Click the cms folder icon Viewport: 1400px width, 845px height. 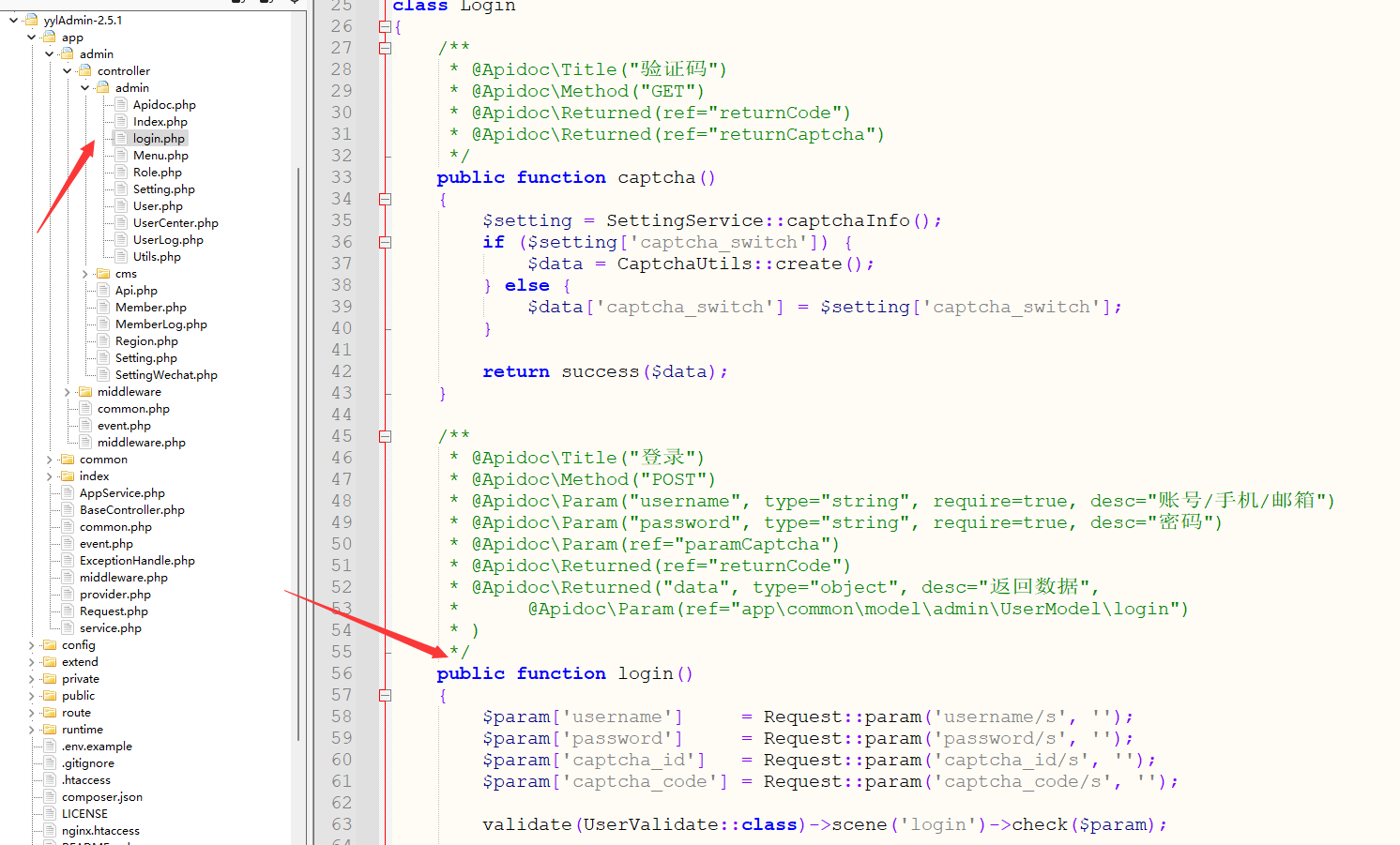pyautogui.click(x=103, y=273)
